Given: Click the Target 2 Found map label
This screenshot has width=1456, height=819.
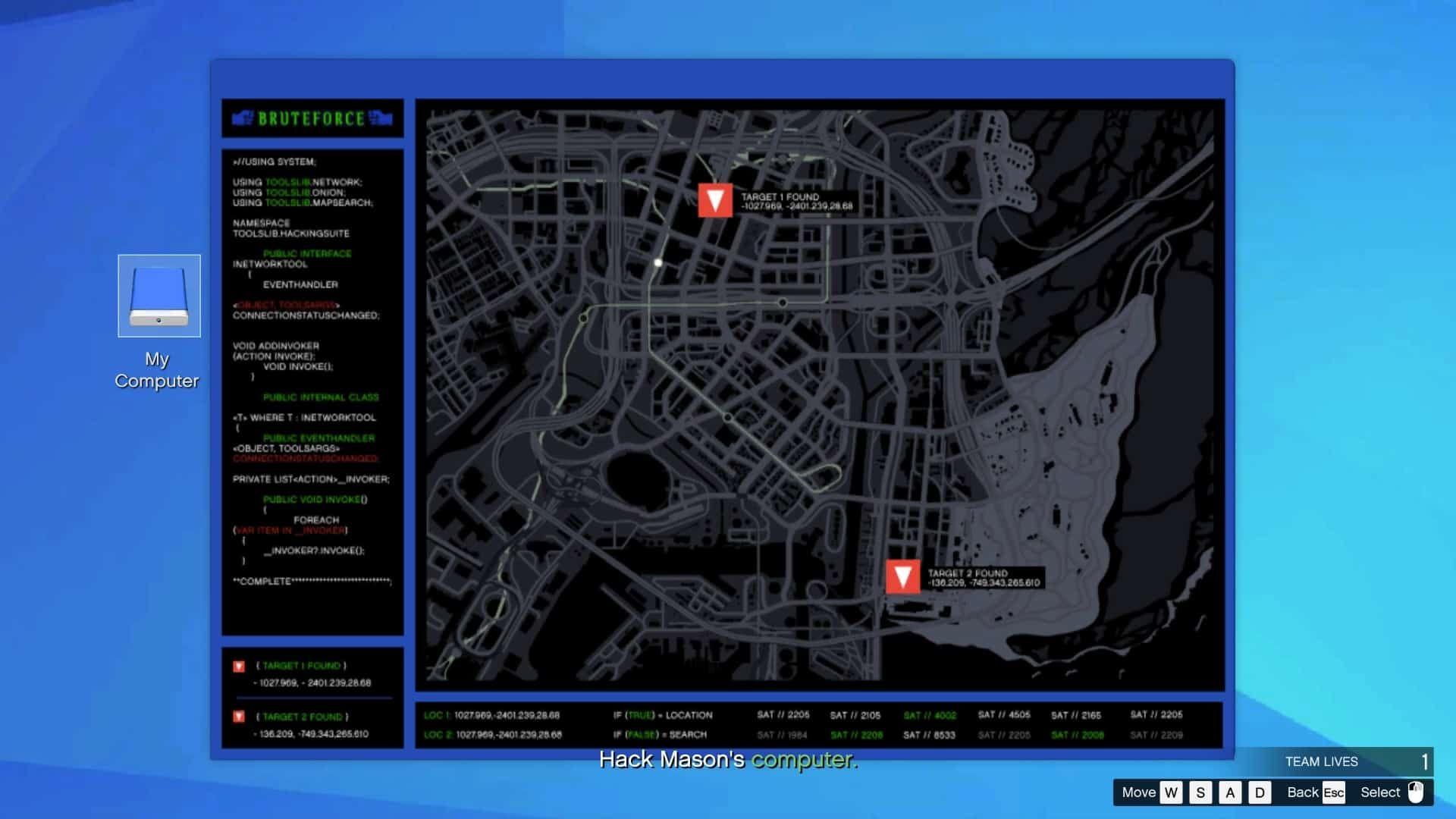Looking at the screenshot, I should [x=984, y=578].
